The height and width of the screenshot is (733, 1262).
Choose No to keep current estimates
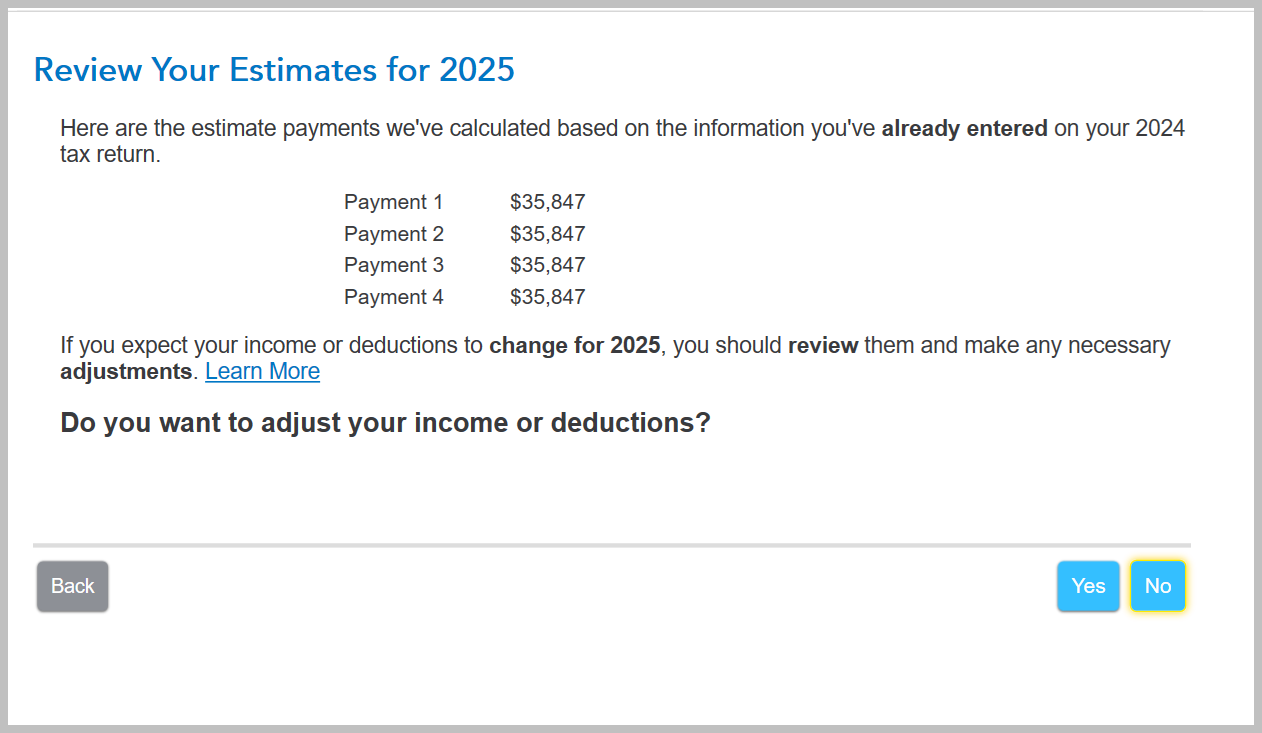(x=1157, y=586)
